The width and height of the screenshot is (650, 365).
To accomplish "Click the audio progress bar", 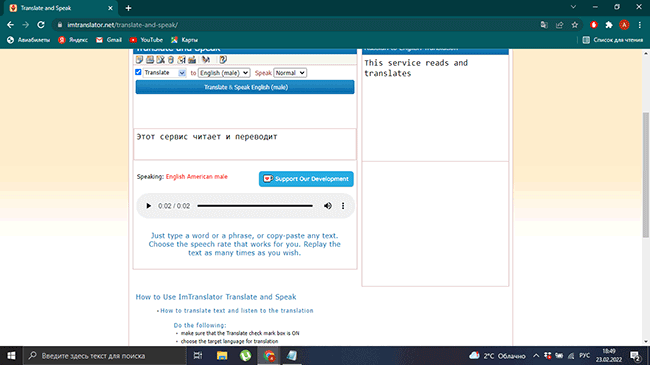I will 255,206.
